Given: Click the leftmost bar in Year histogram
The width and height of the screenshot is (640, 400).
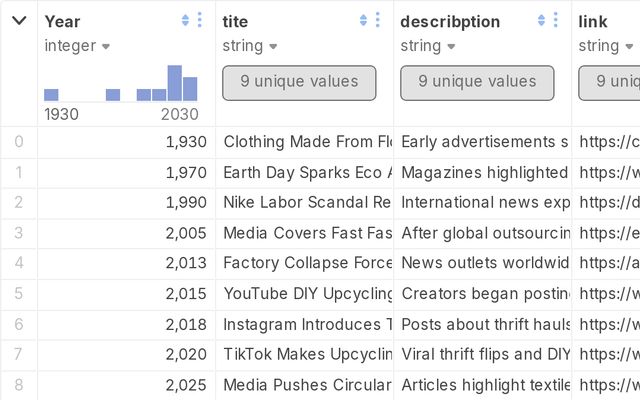Looking at the screenshot, I should pos(51,95).
